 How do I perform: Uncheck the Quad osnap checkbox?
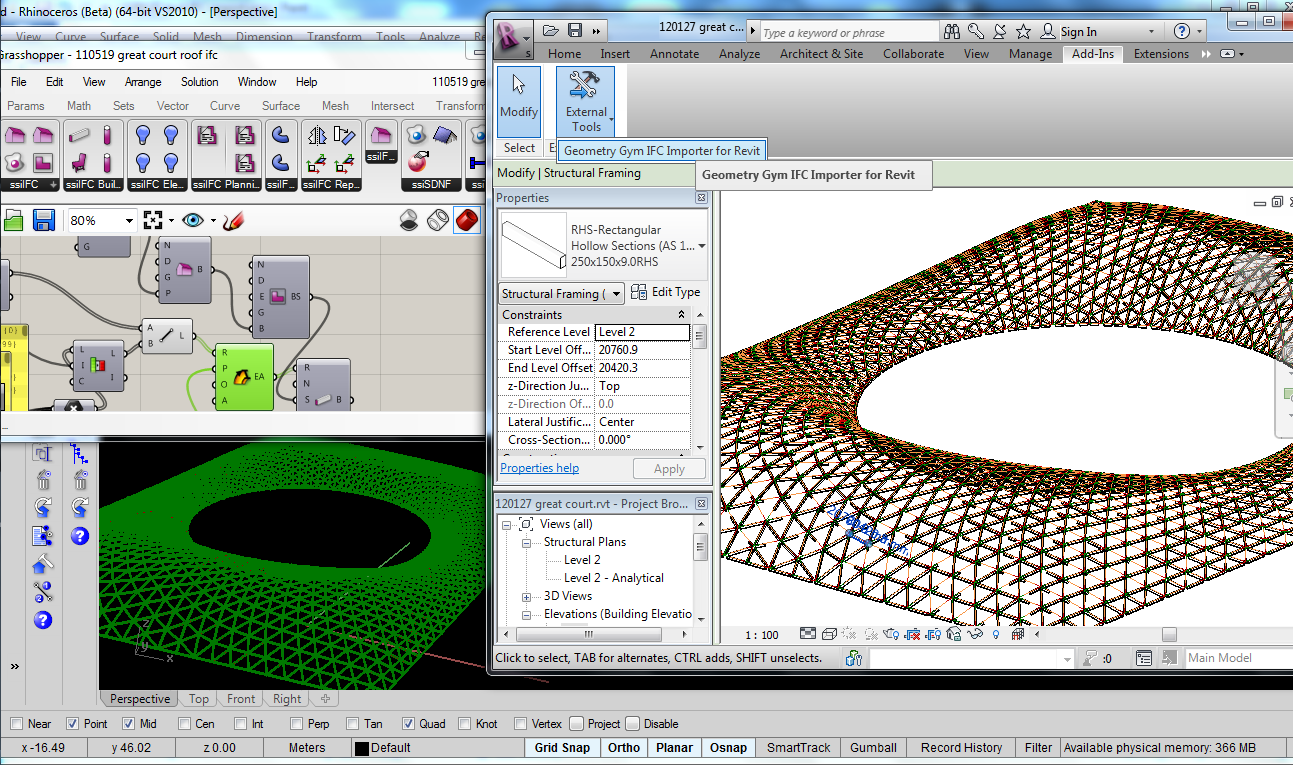pyautogui.click(x=408, y=724)
